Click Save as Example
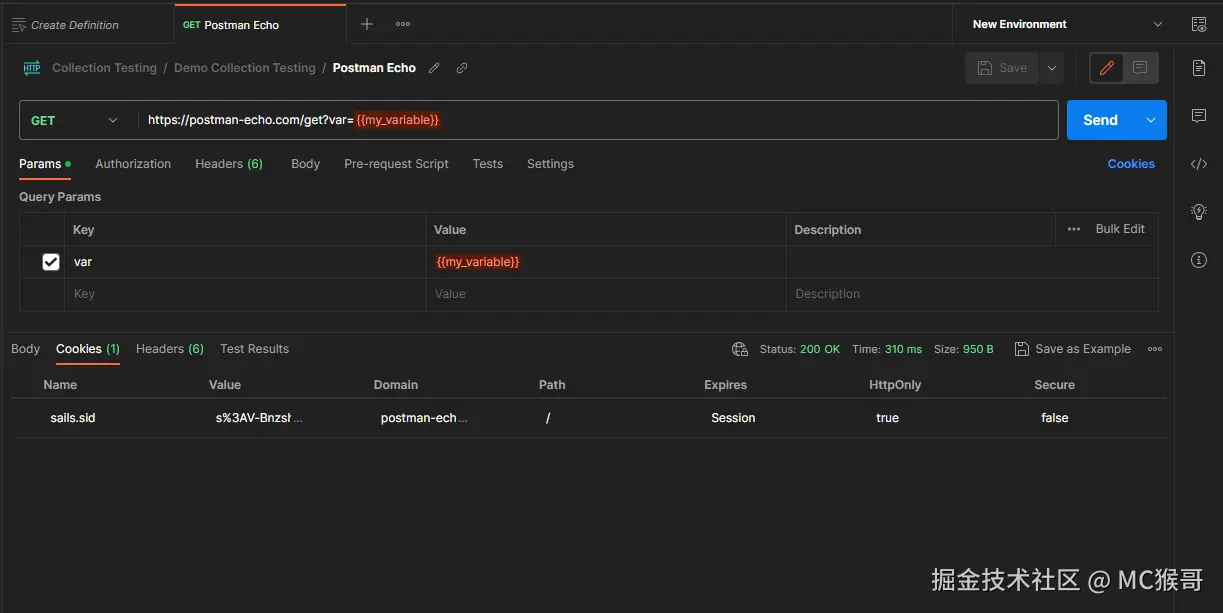The height and width of the screenshot is (613, 1223). click(1073, 349)
